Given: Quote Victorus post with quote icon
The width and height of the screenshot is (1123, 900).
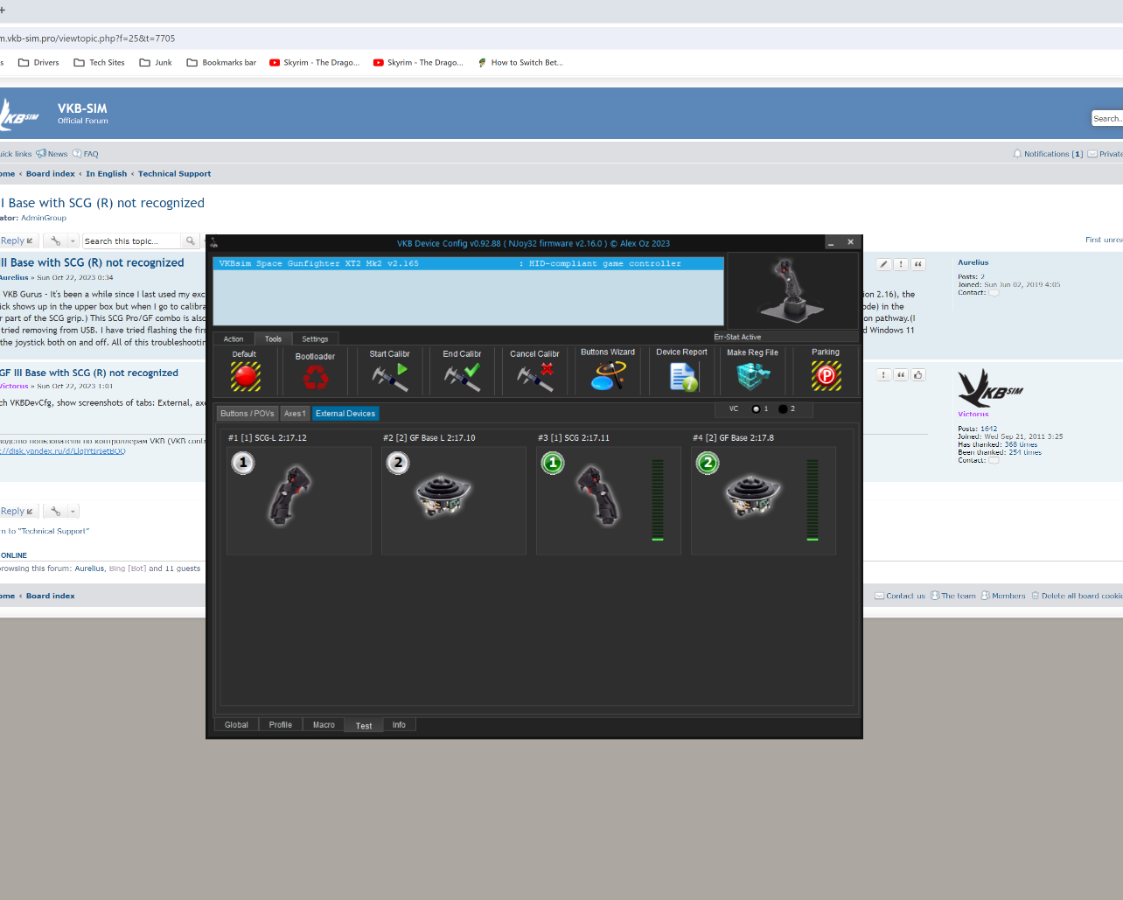Looking at the screenshot, I should [x=901, y=374].
